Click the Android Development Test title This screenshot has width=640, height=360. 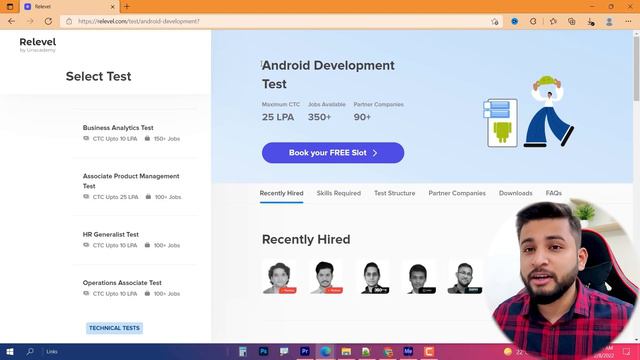[328, 75]
